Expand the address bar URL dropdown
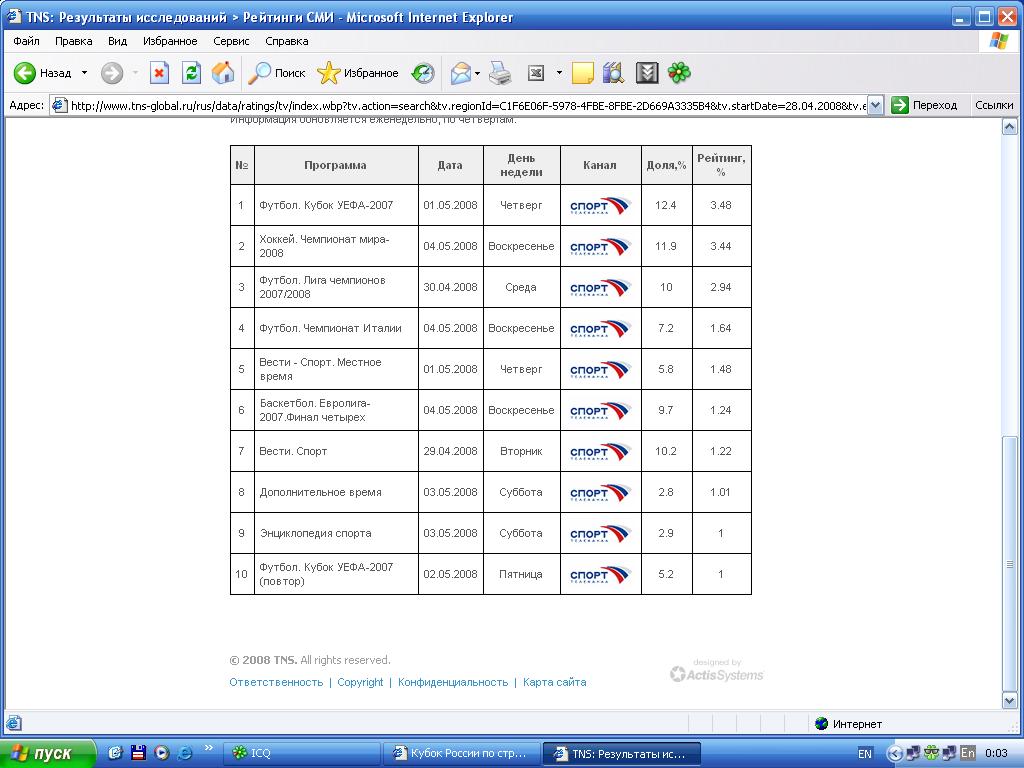 [876, 105]
